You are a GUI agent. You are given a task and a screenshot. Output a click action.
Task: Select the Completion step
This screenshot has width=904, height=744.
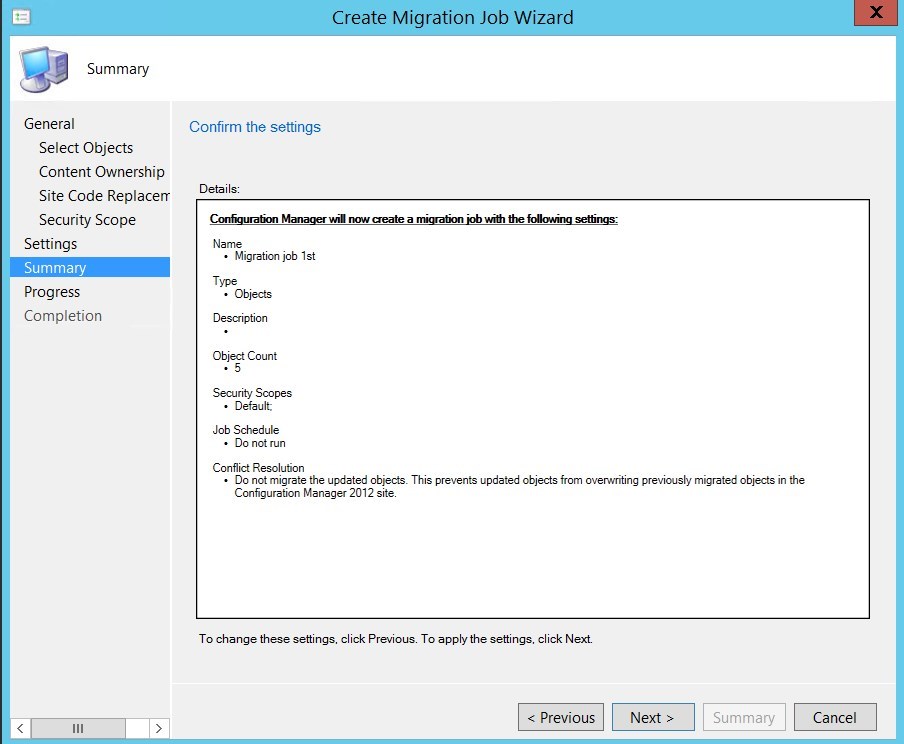pos(62,315)
